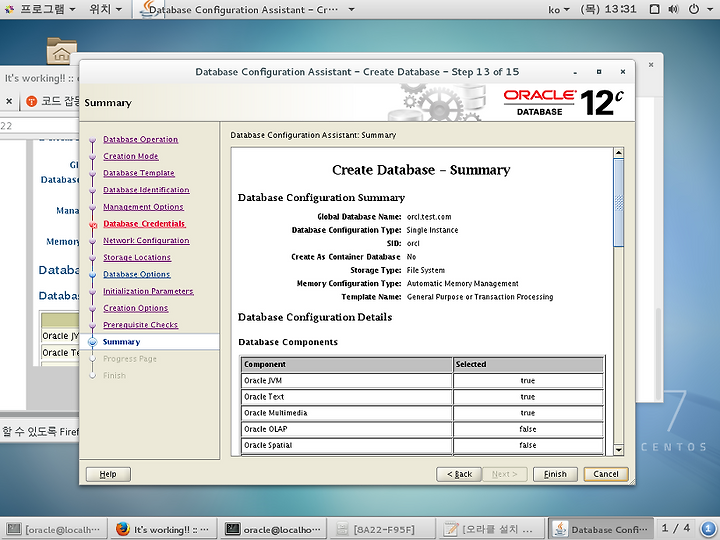720x540 pixels.
Task: Open the 위치 places menu
Action: pos(106,9)
